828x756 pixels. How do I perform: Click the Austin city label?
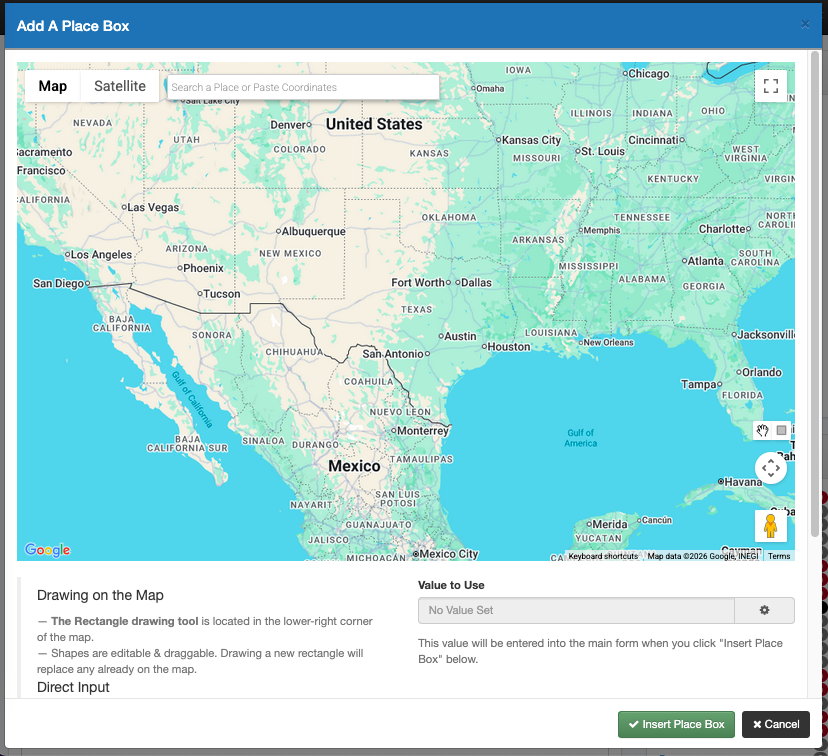tap(460, 336)
